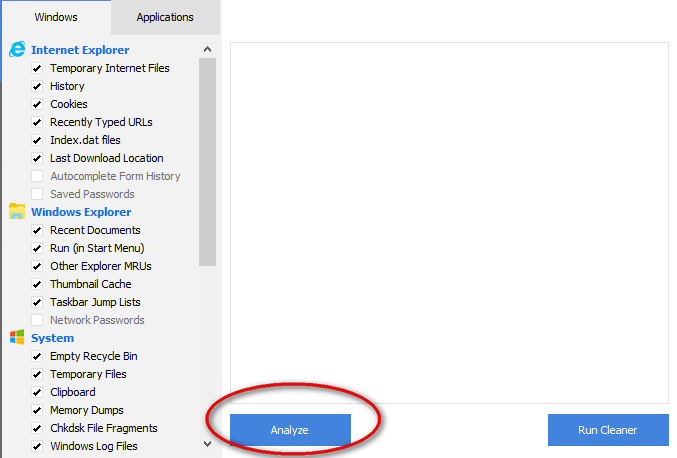Click the Index.dat files label
Viewport: 677px width, 458px height.
pos(85,140)
